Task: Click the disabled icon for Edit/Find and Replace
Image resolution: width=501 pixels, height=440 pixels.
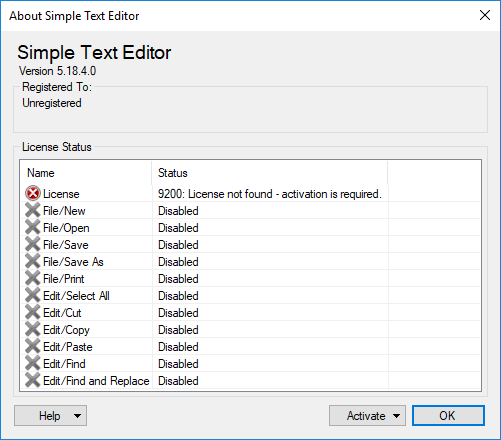Action: pyautogui.click(x=33, y=380)
